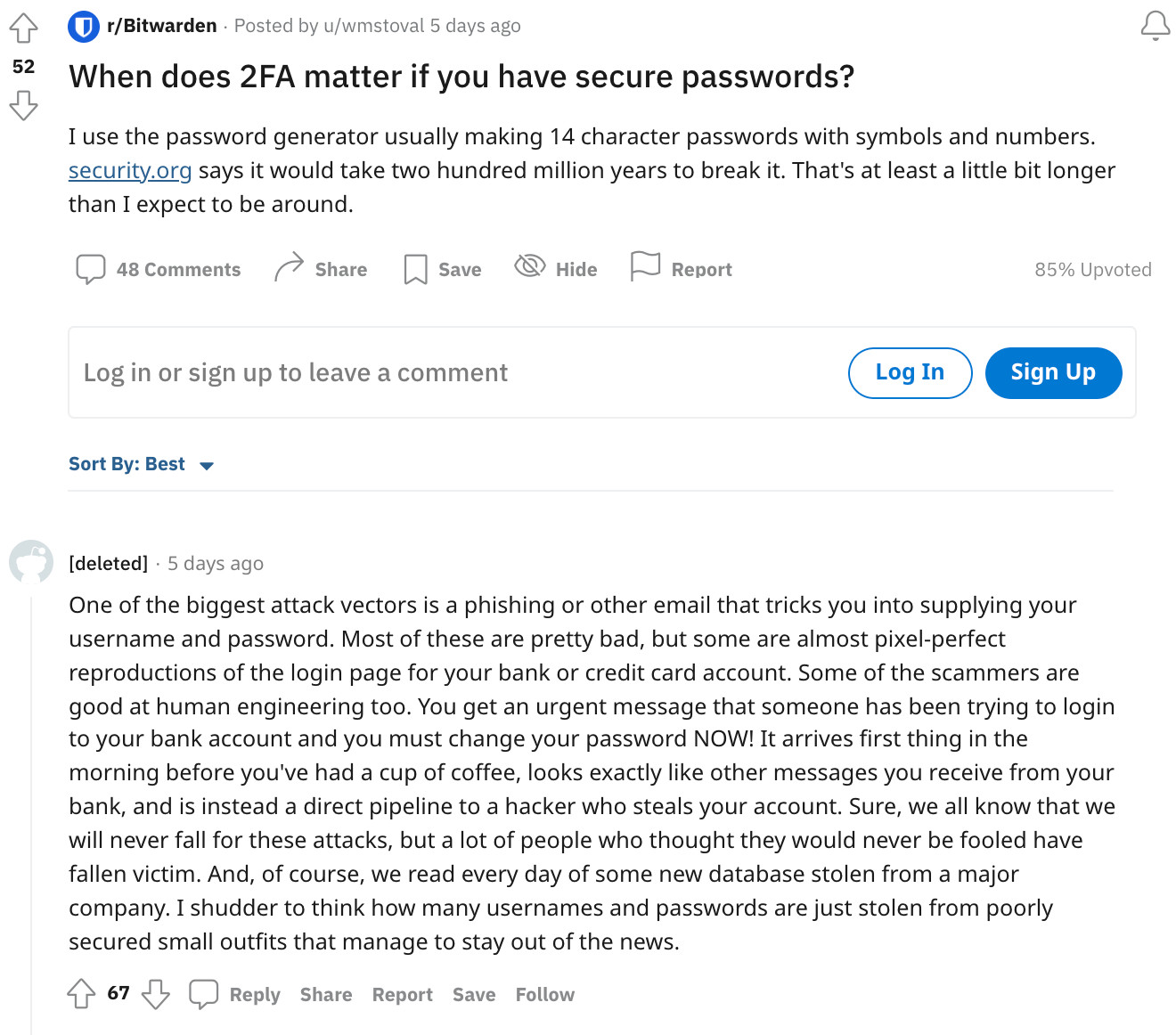This screenshot has width=1176, height=1035.
Task: Save the post using the bookmark icon
Action: tap(415, 267)
